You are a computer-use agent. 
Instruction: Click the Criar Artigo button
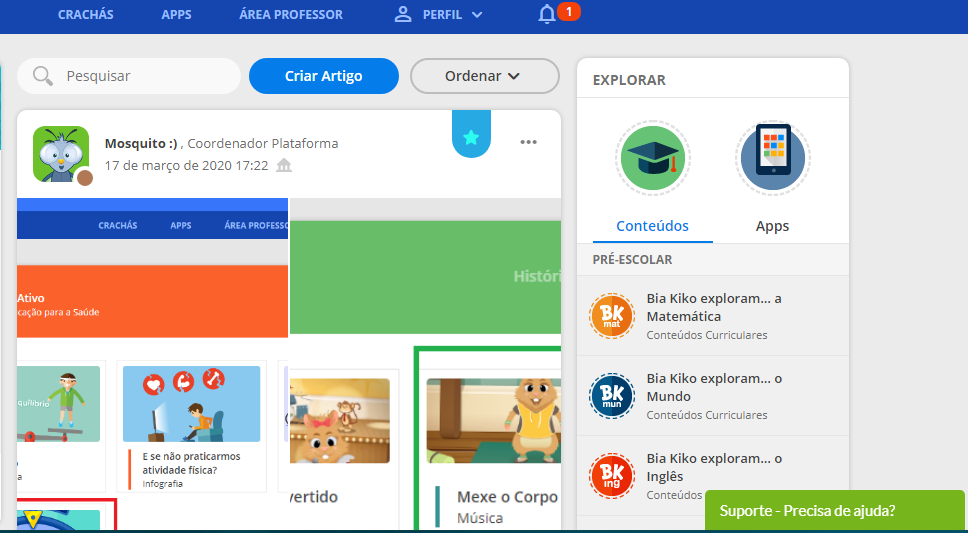pos(323,76)
